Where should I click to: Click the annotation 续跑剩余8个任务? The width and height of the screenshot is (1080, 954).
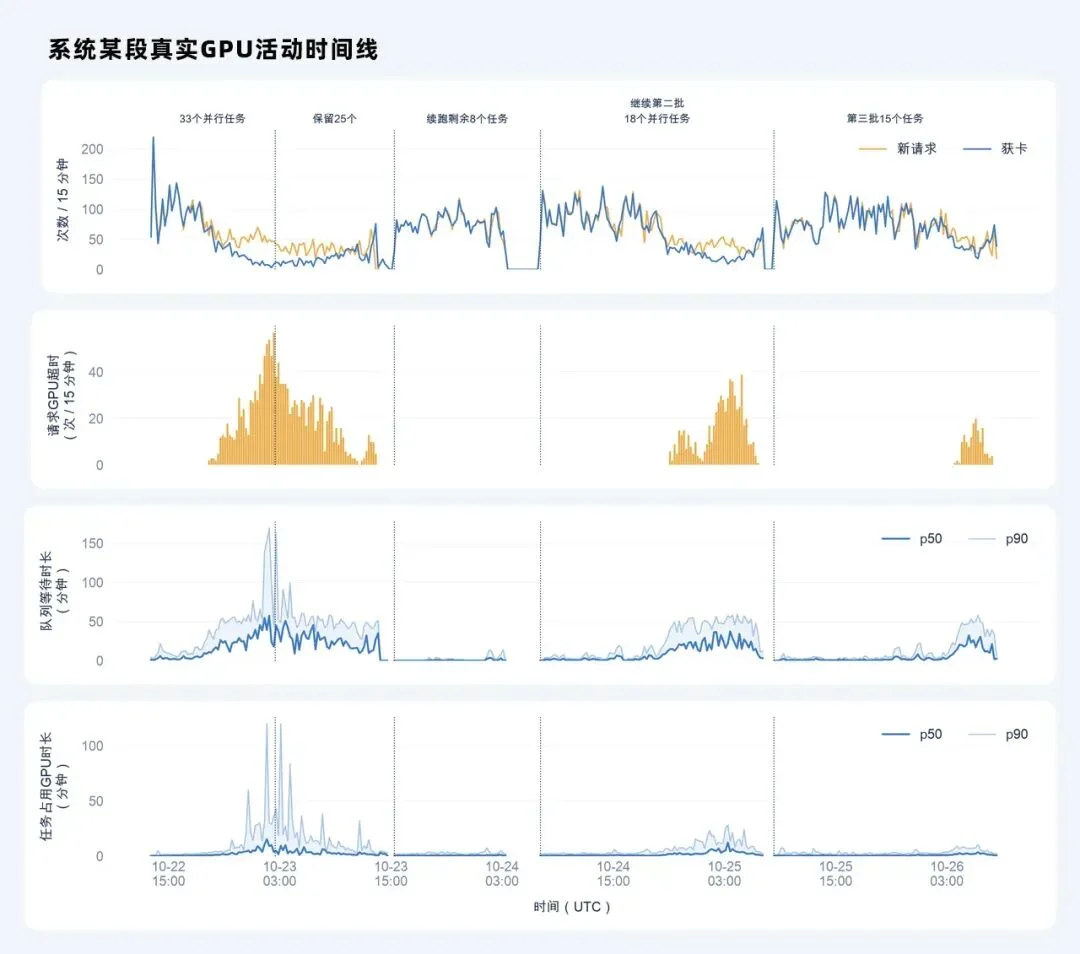click(467, 118)
